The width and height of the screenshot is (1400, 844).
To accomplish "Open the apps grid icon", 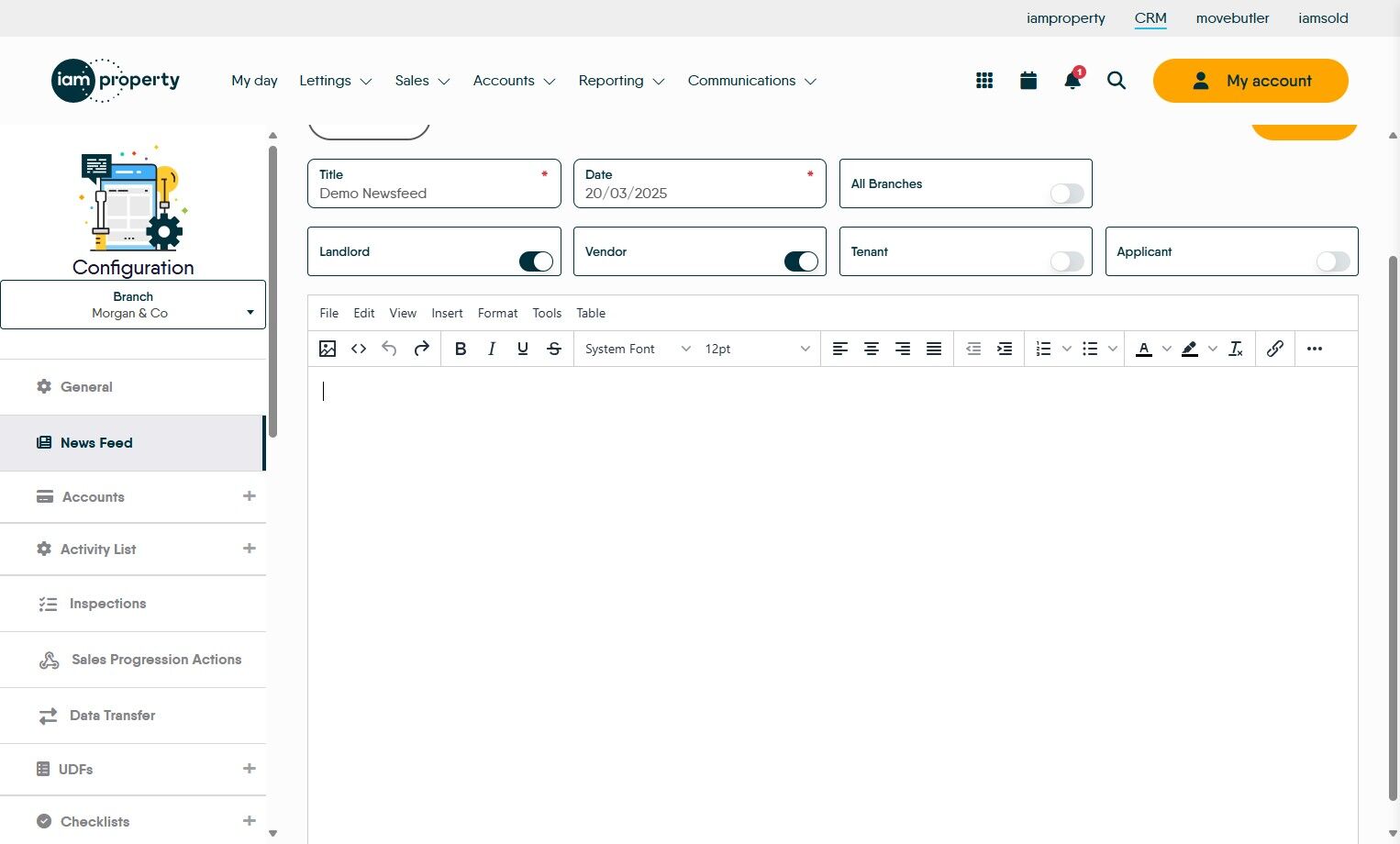I will 984,81.
